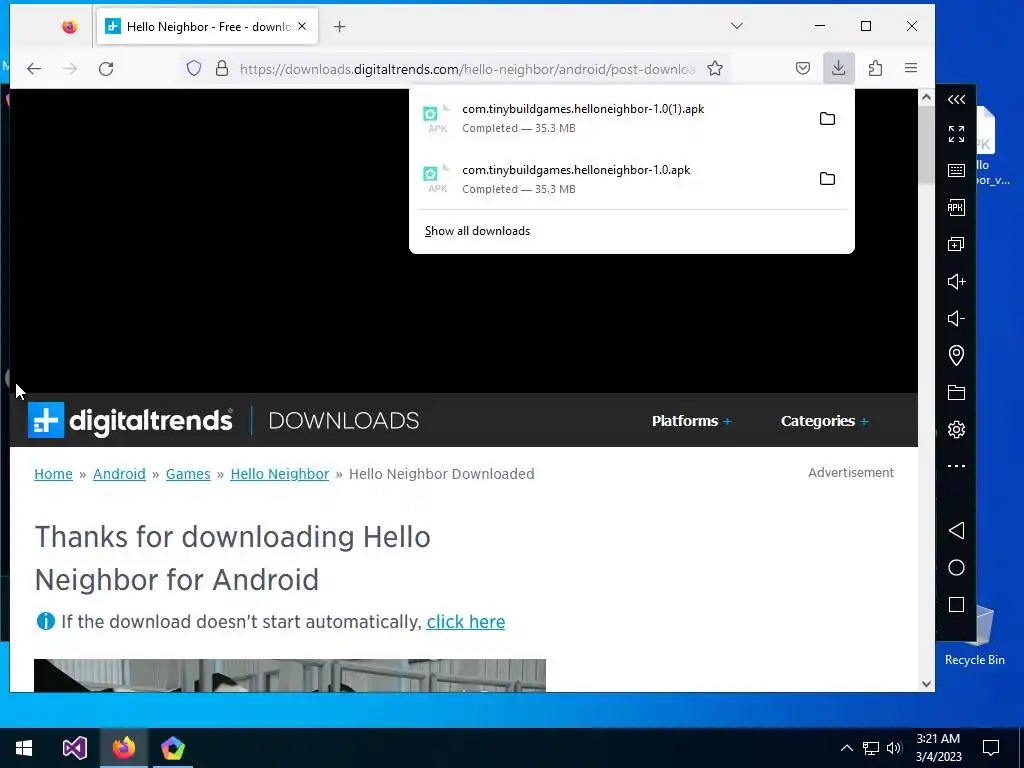Install APK from emulator sidebar

pyautogui.click(x=956, y=208)
